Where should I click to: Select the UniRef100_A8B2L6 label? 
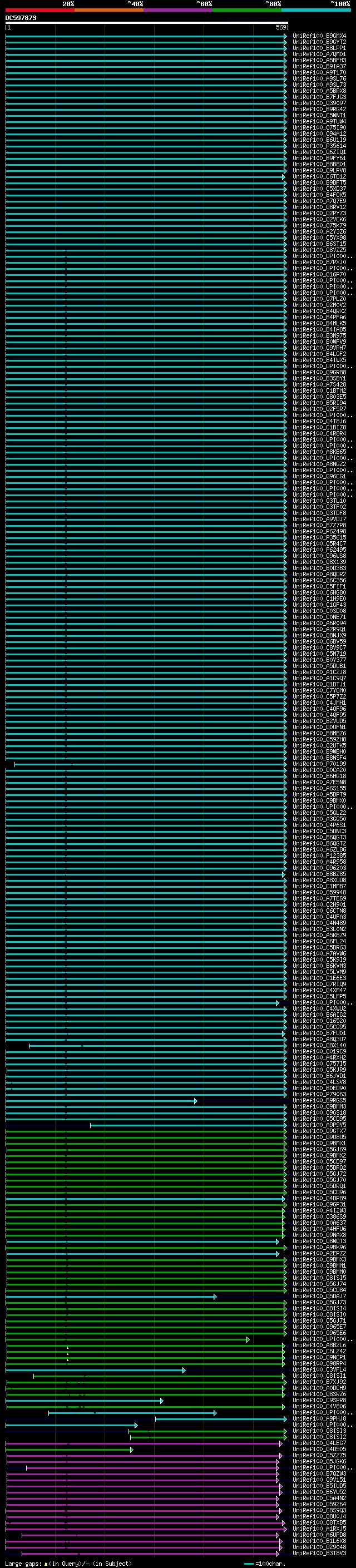tap(319, 1345)
